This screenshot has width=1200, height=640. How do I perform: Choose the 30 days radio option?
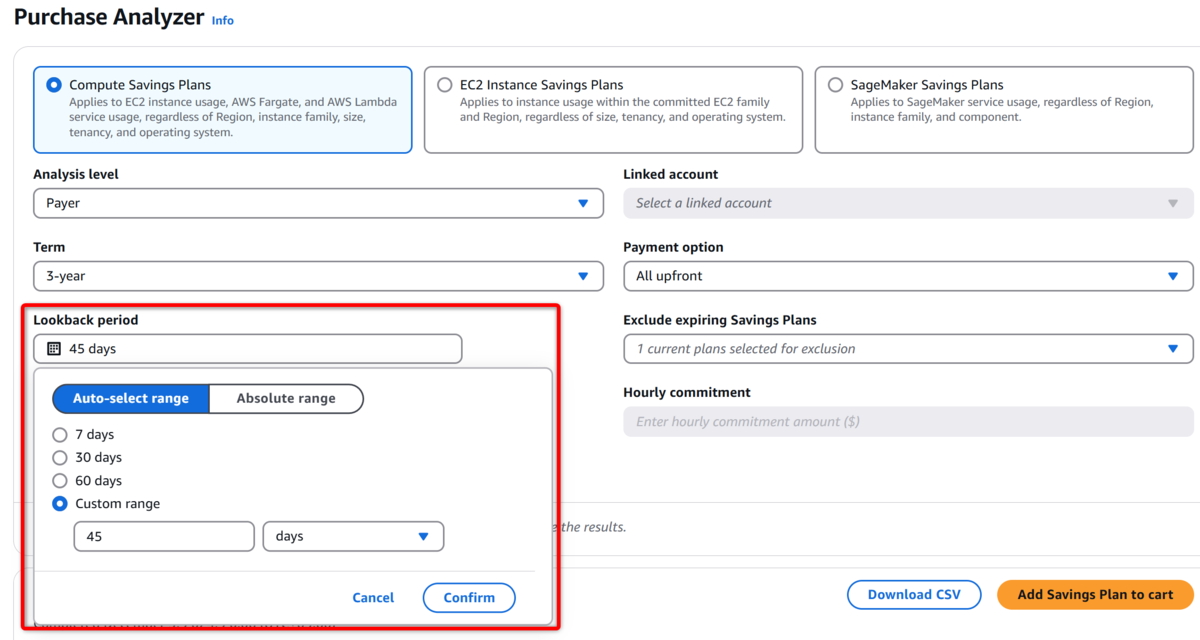click(60, 458)
